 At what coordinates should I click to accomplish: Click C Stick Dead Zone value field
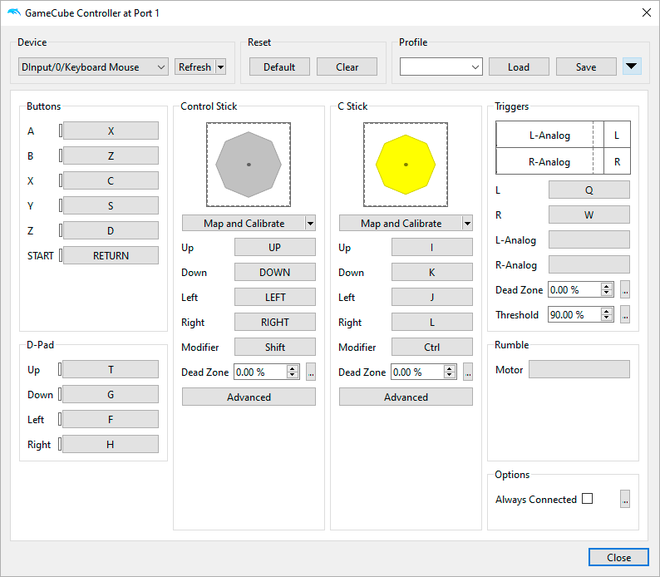pyautogui.click(x=418, y=372)
